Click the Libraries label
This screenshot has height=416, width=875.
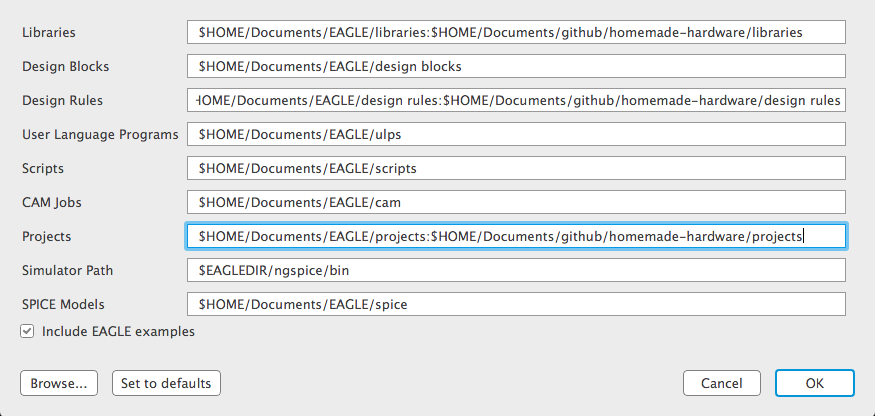(x=49, y=32)
